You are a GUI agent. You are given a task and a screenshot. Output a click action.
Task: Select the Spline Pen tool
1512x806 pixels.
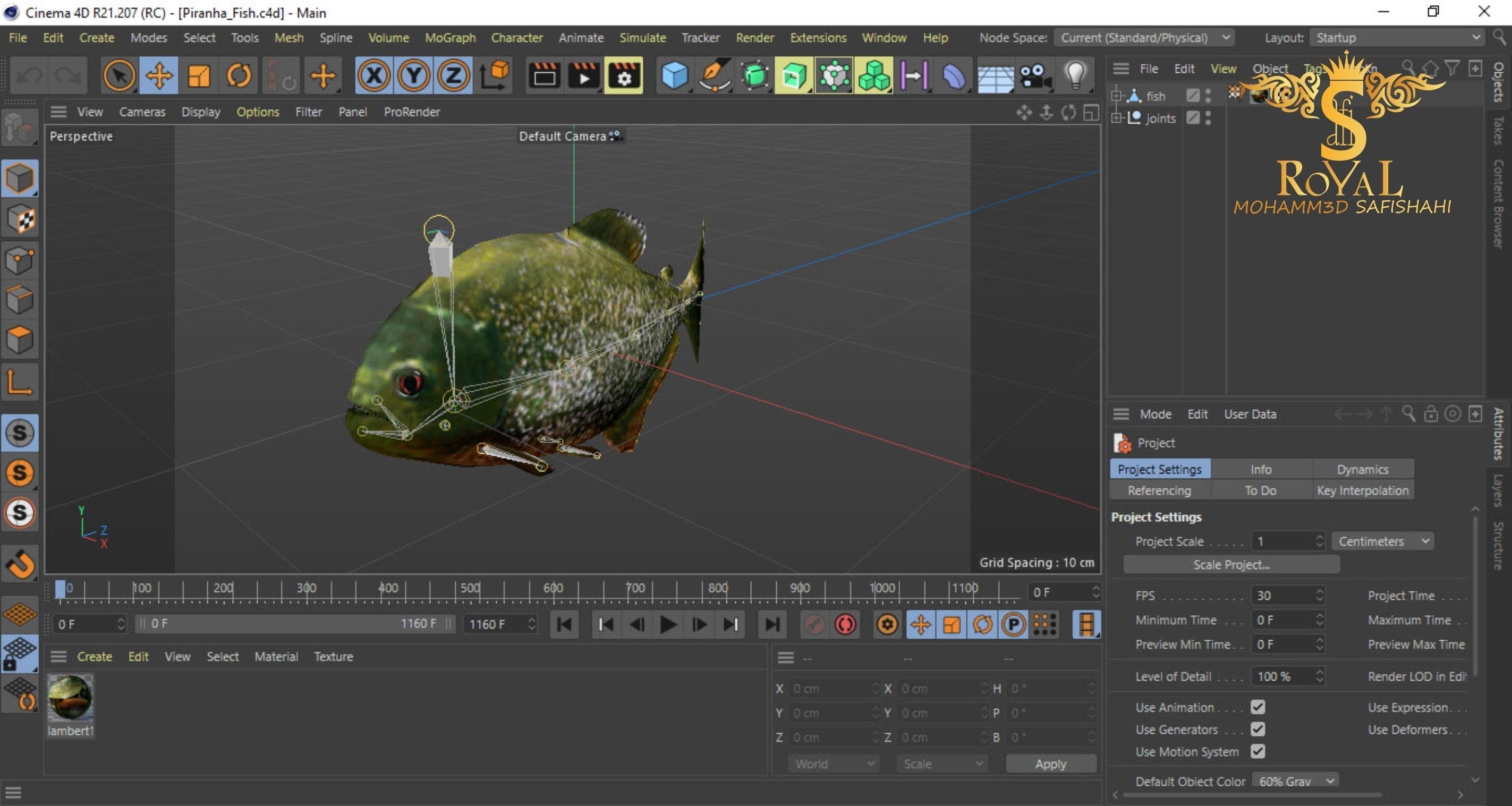coord(715,76)
